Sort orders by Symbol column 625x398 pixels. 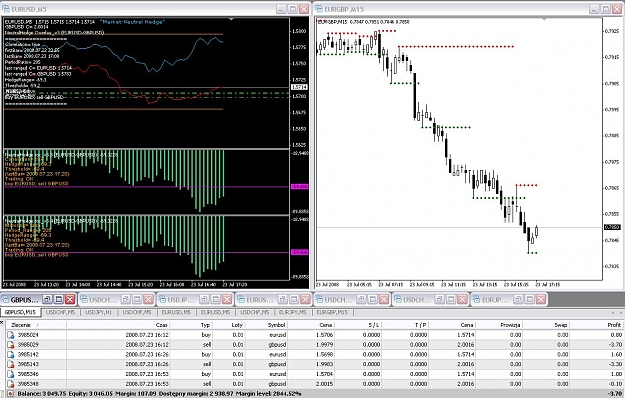[x=266, y=325]
